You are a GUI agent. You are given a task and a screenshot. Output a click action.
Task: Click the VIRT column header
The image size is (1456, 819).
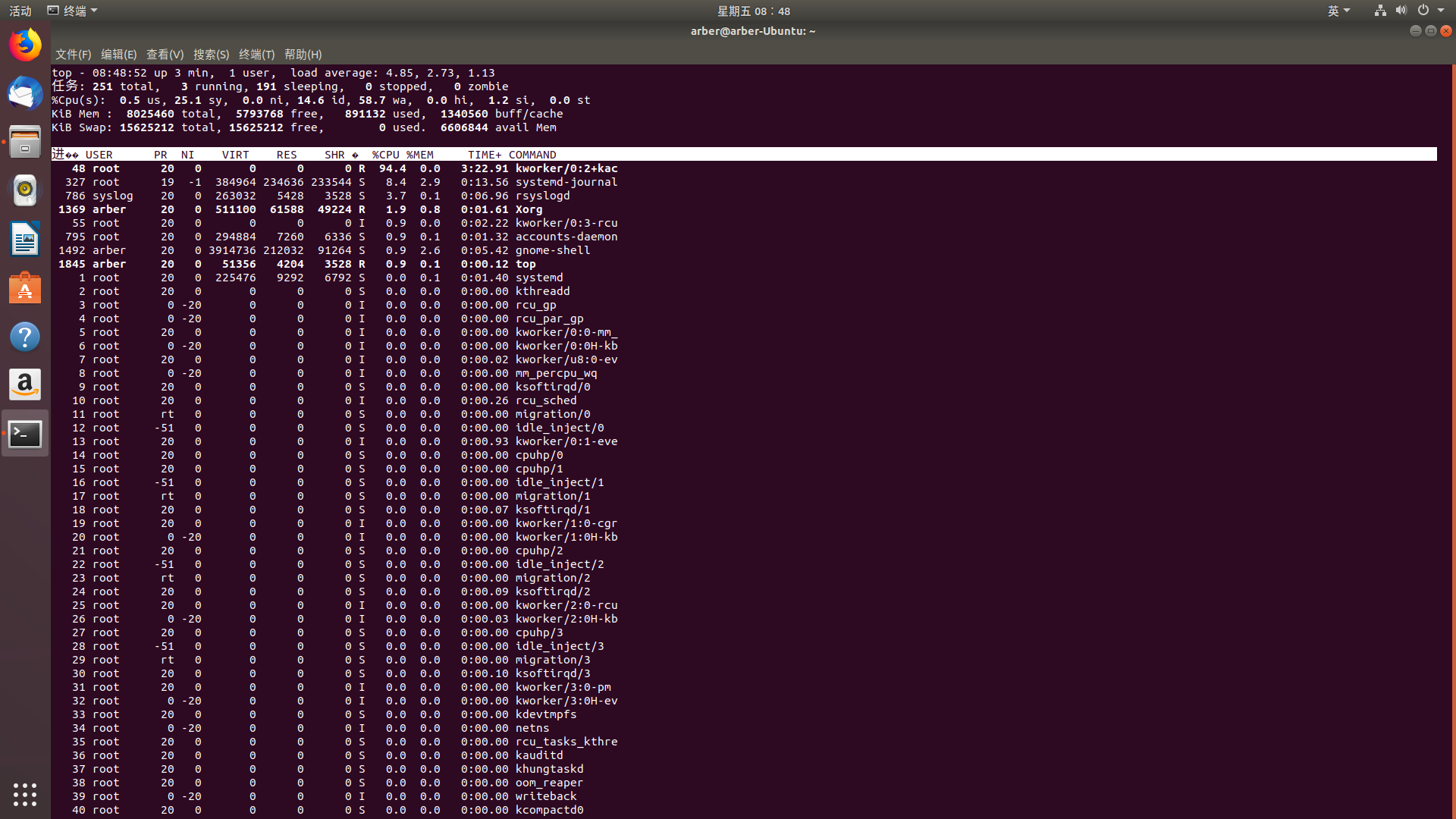pos(235,155)
